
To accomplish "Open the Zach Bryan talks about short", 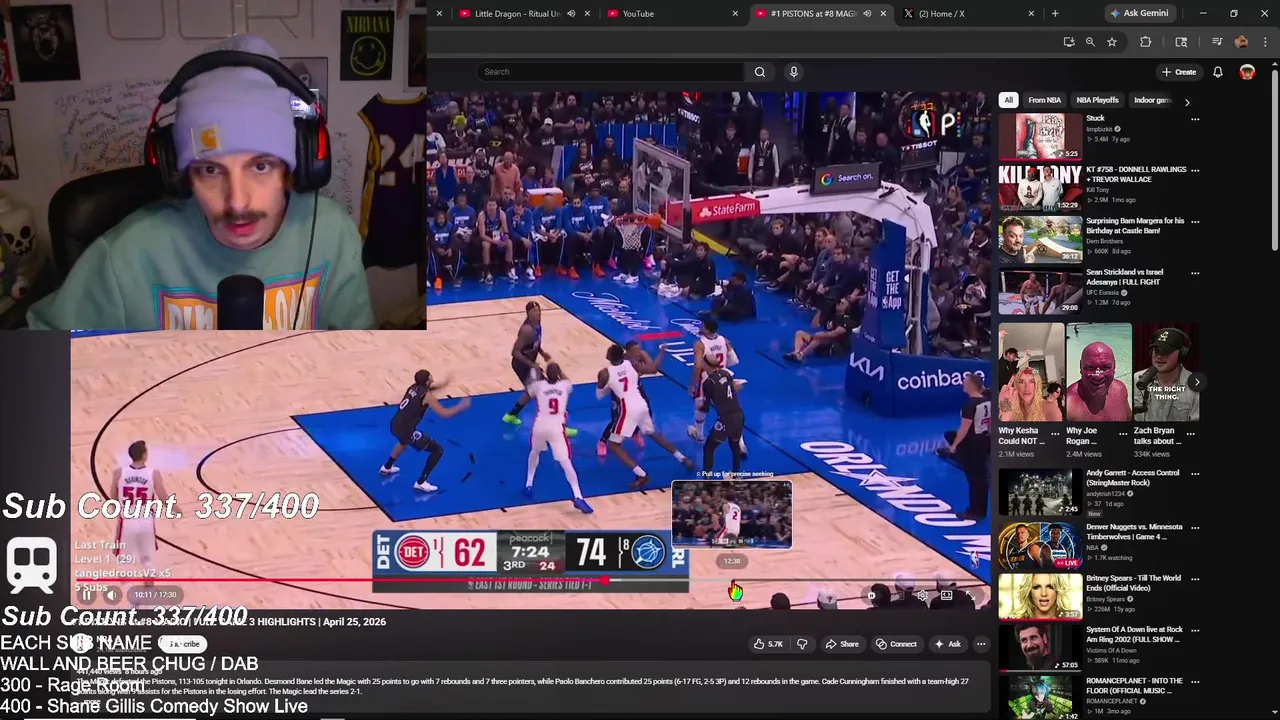I will coord(1166,372).
